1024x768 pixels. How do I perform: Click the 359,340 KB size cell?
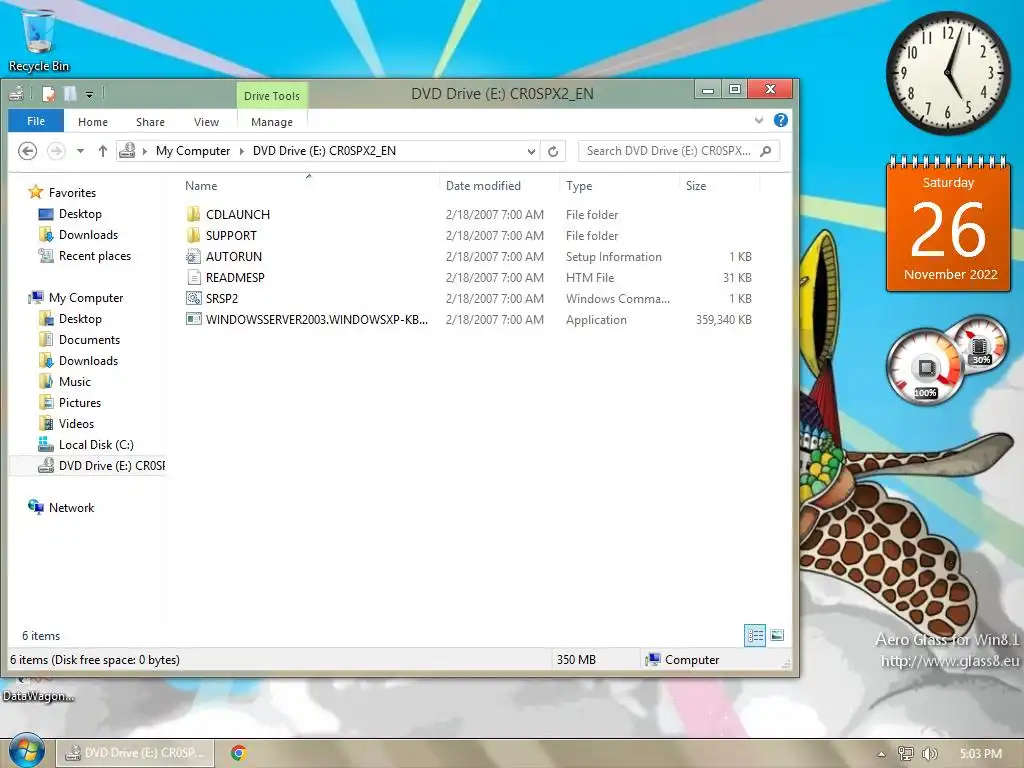point(724,320)
